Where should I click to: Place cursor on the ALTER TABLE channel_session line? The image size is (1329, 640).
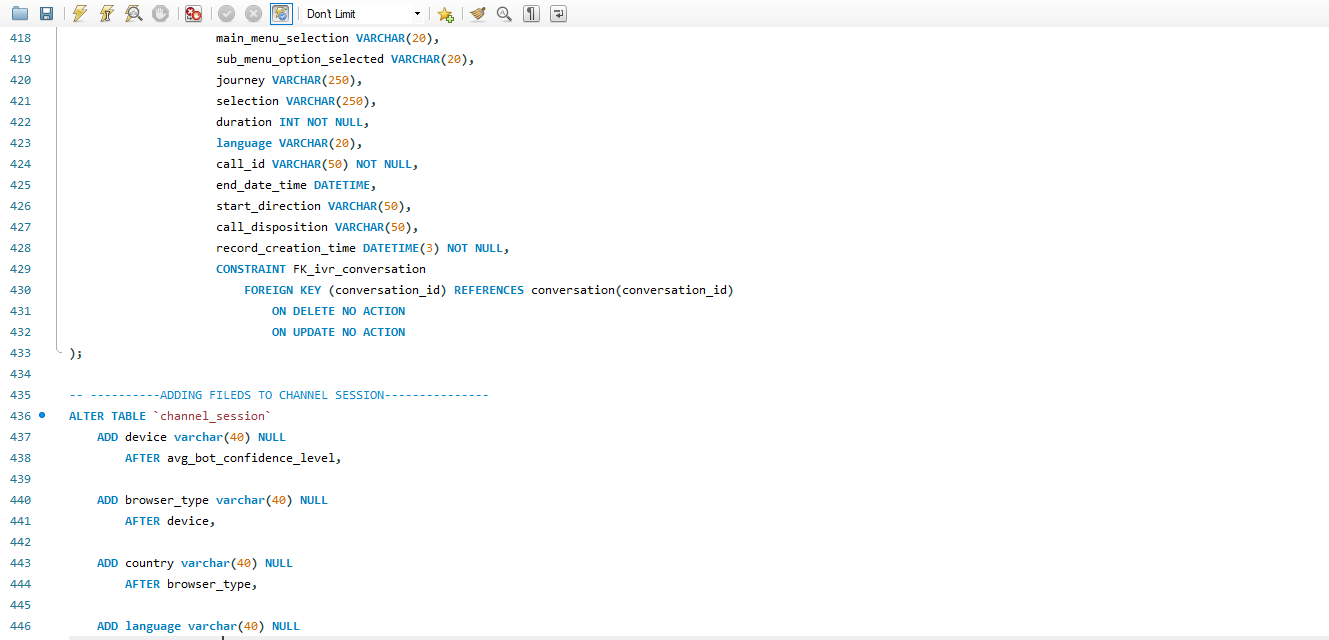coord(170,416)
